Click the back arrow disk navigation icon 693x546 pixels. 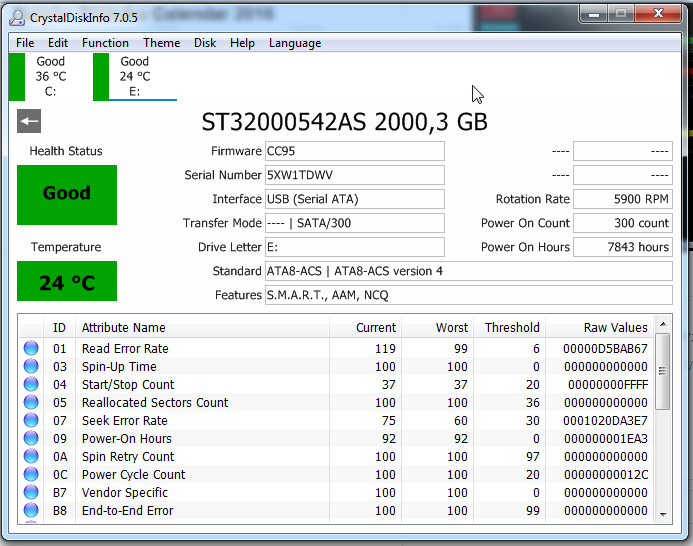[29, 122]
